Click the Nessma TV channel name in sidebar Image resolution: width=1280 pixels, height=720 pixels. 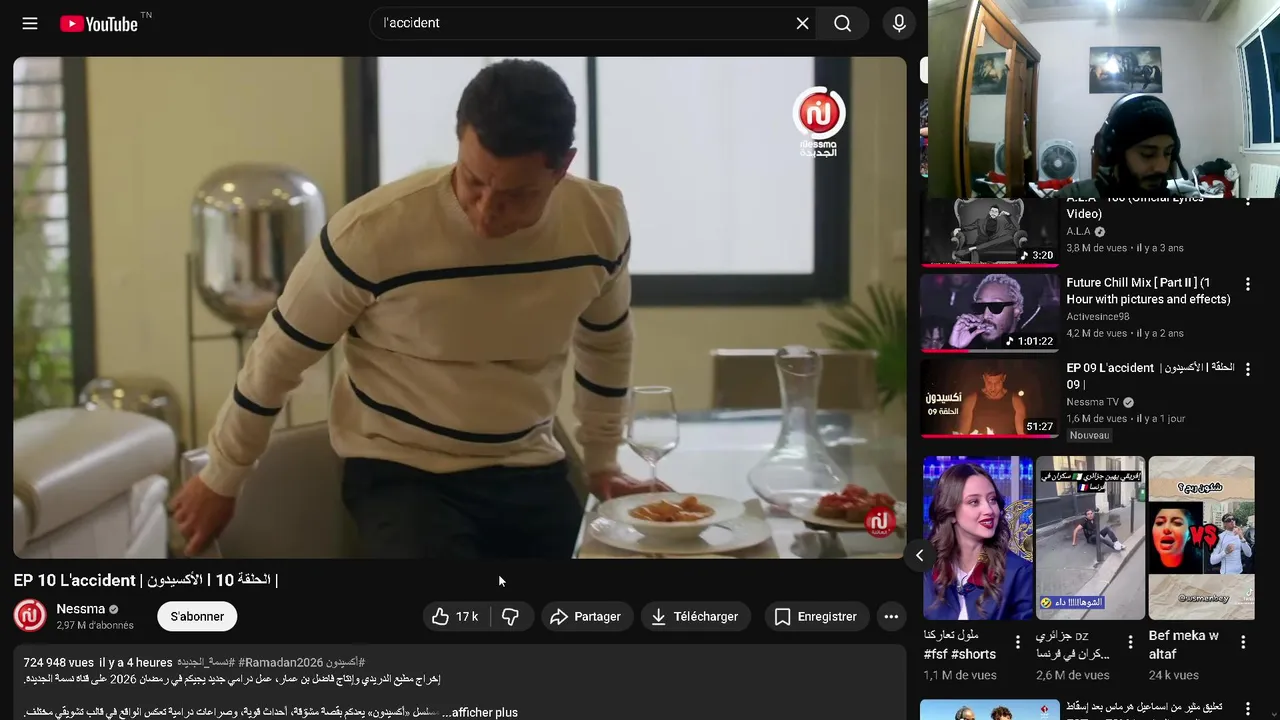[x=1093, y=402]
